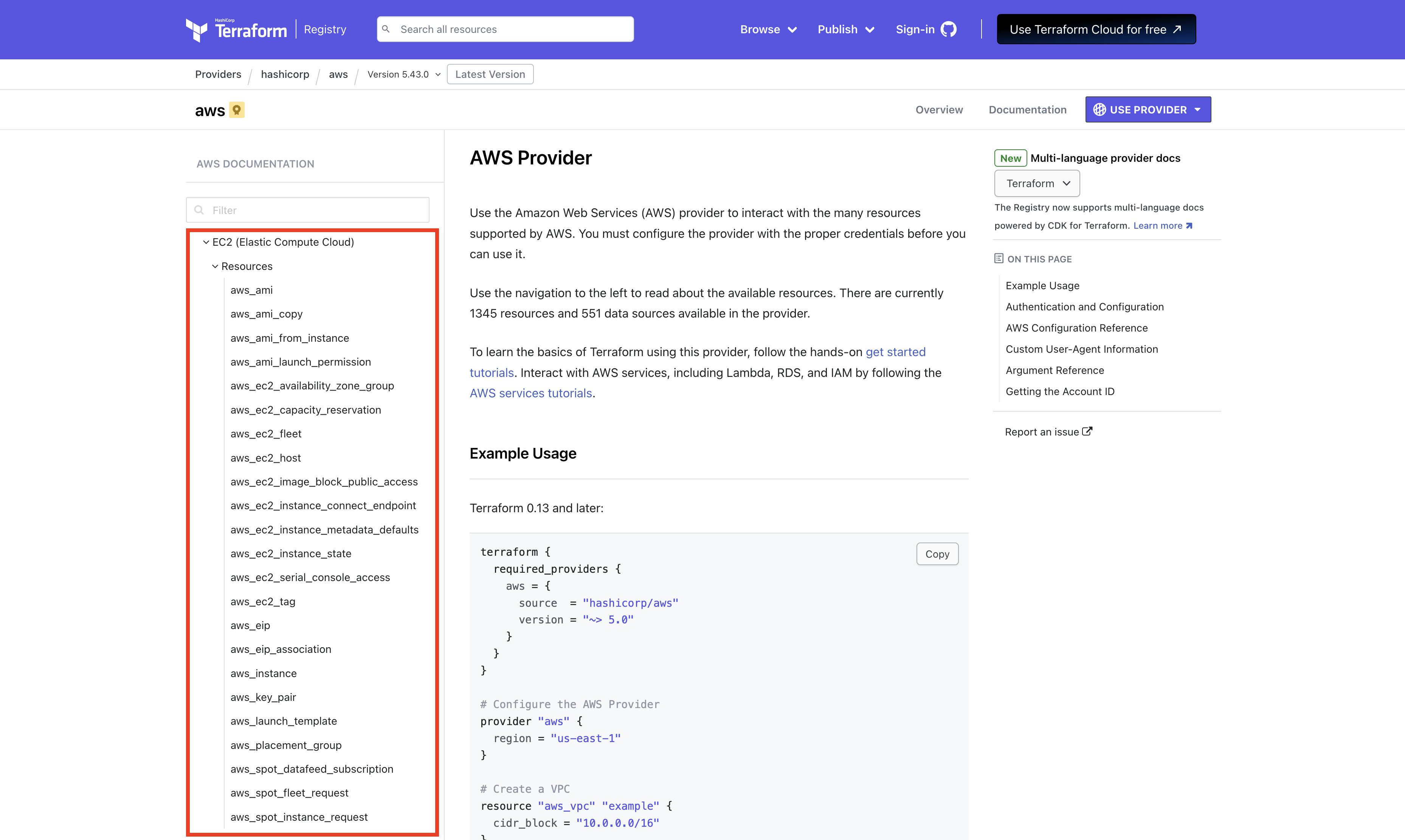Click the globe icon on Use Provider button
1405x840 pixels.
[1099, 110]
